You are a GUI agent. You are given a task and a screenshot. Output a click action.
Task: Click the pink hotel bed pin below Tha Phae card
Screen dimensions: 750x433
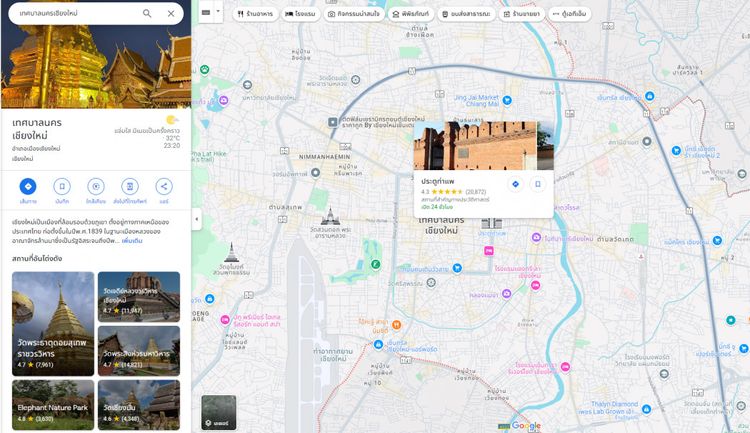488,251
